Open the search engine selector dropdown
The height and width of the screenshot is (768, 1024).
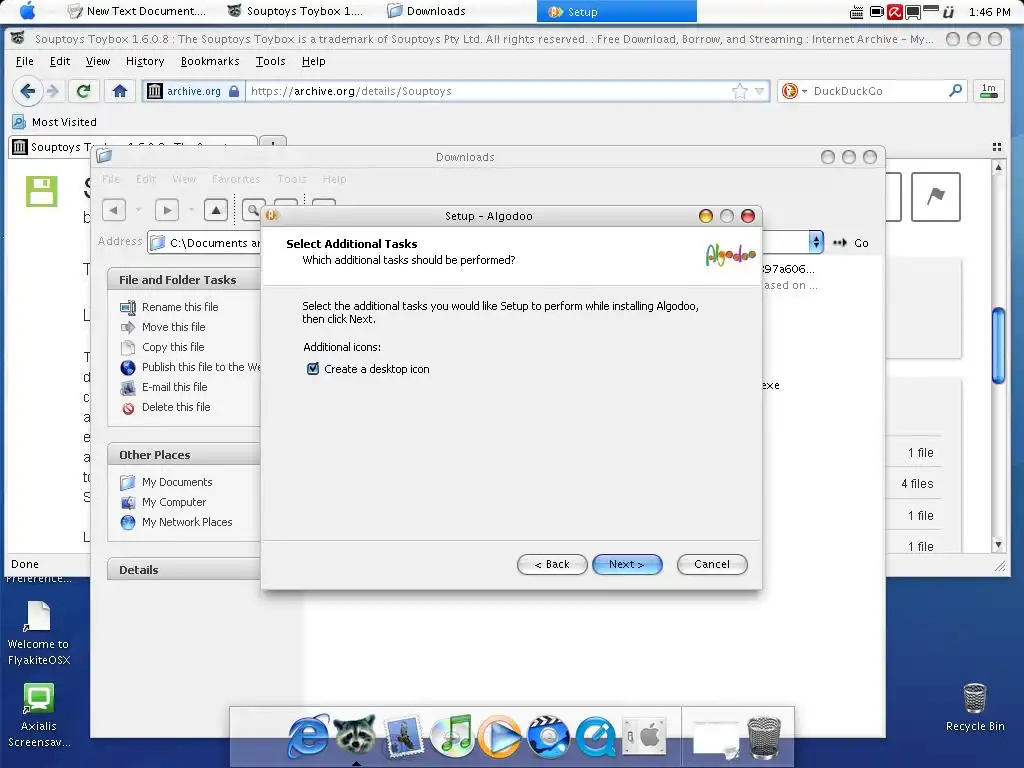click(x=795, y=91)
